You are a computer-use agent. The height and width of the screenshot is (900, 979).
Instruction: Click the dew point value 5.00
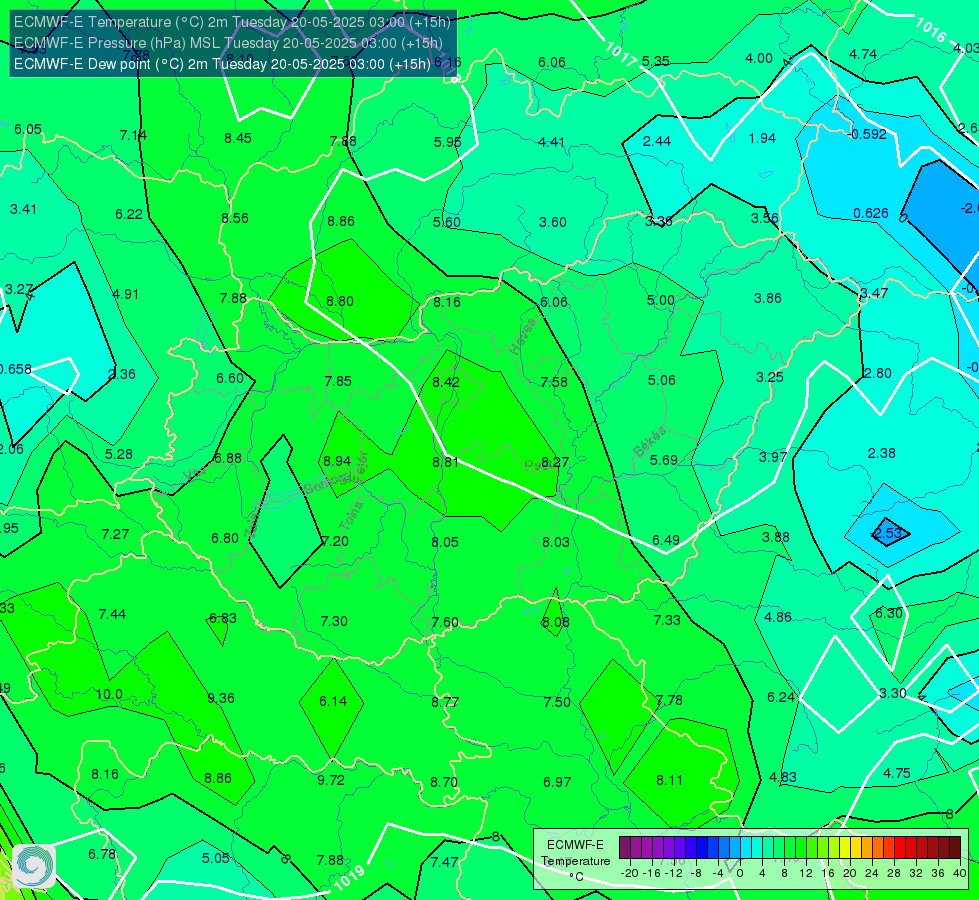click(661, 301)
